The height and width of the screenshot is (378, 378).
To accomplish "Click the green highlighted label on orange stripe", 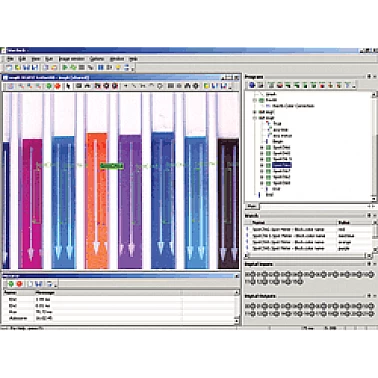I will pos(112,166).
